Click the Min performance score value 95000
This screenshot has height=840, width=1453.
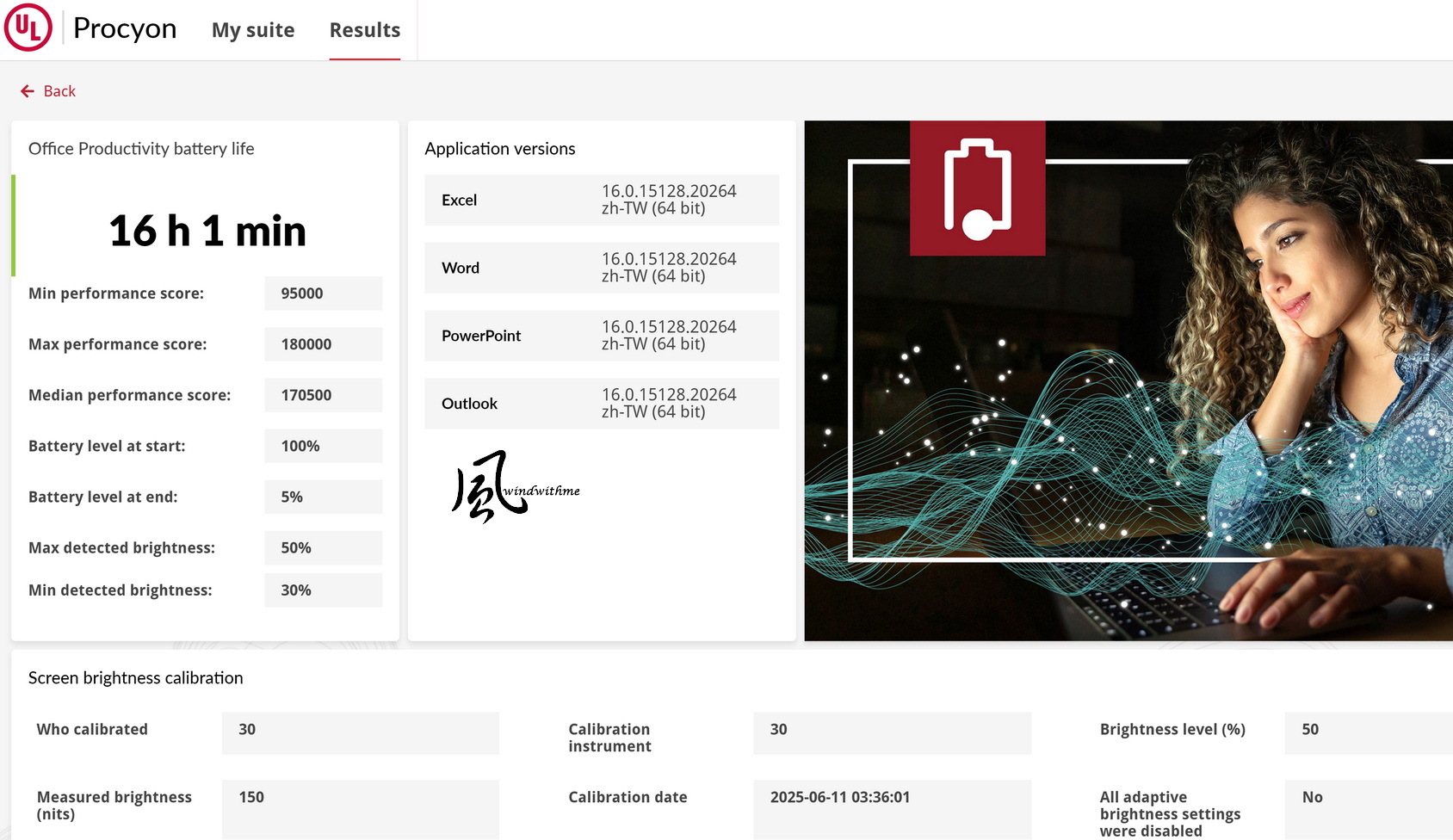324,293
